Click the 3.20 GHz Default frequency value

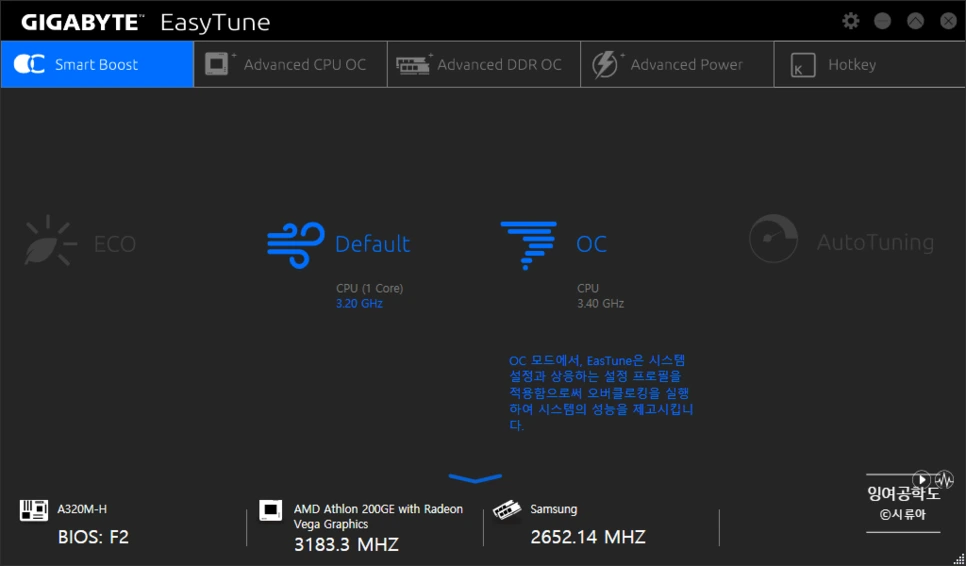click(x=359, y=304)
